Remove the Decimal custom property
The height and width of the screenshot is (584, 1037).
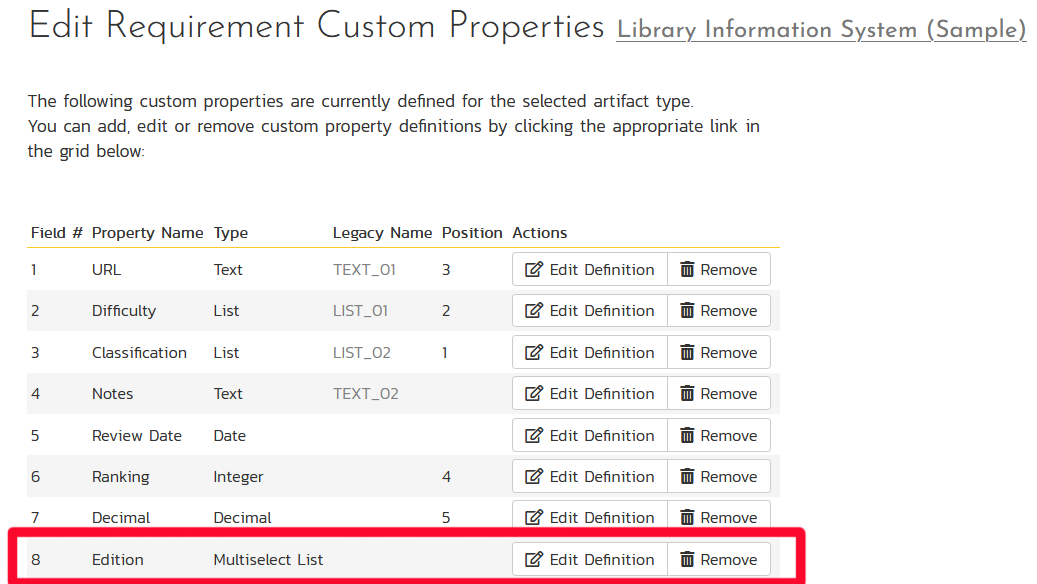[x=719, y=518]
